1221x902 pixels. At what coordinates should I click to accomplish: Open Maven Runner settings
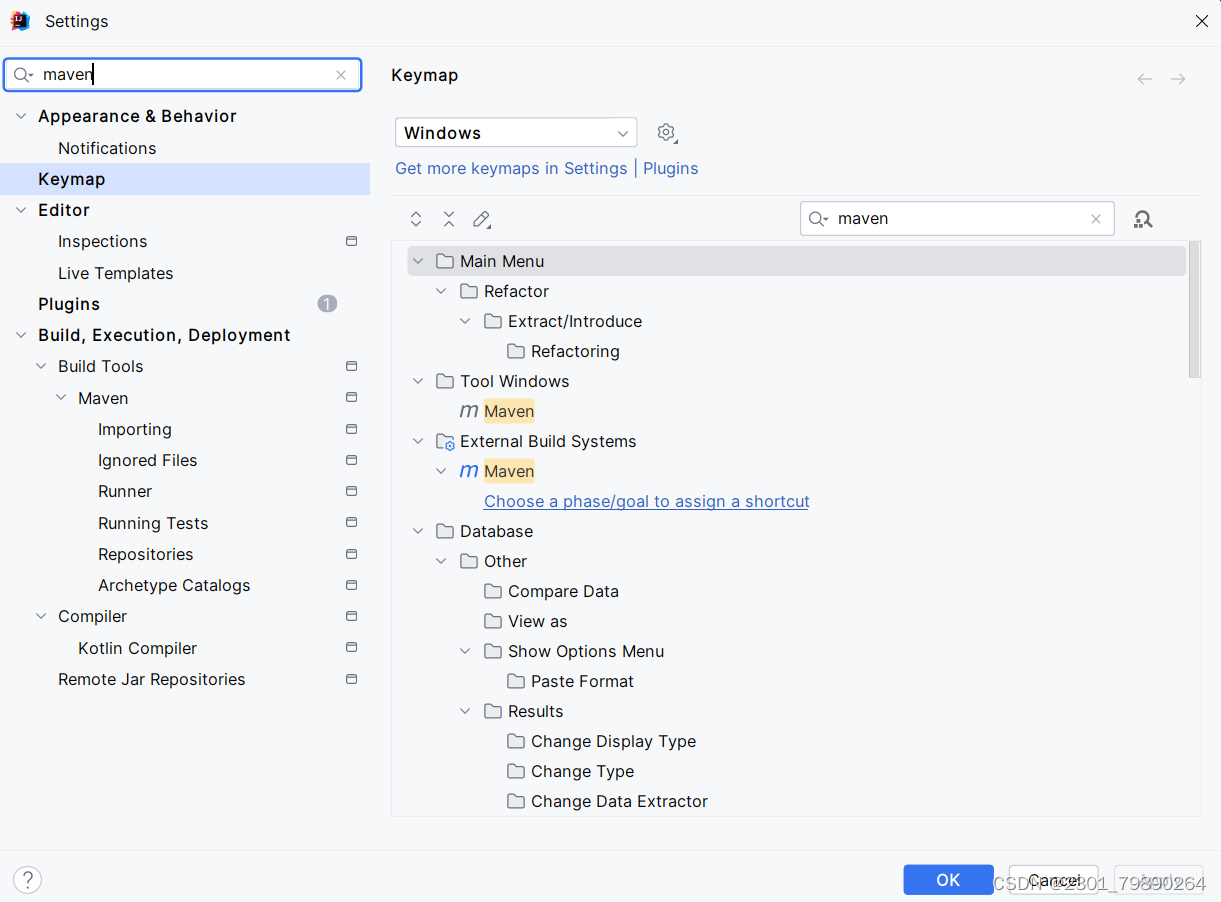click(x=125, y=491)
